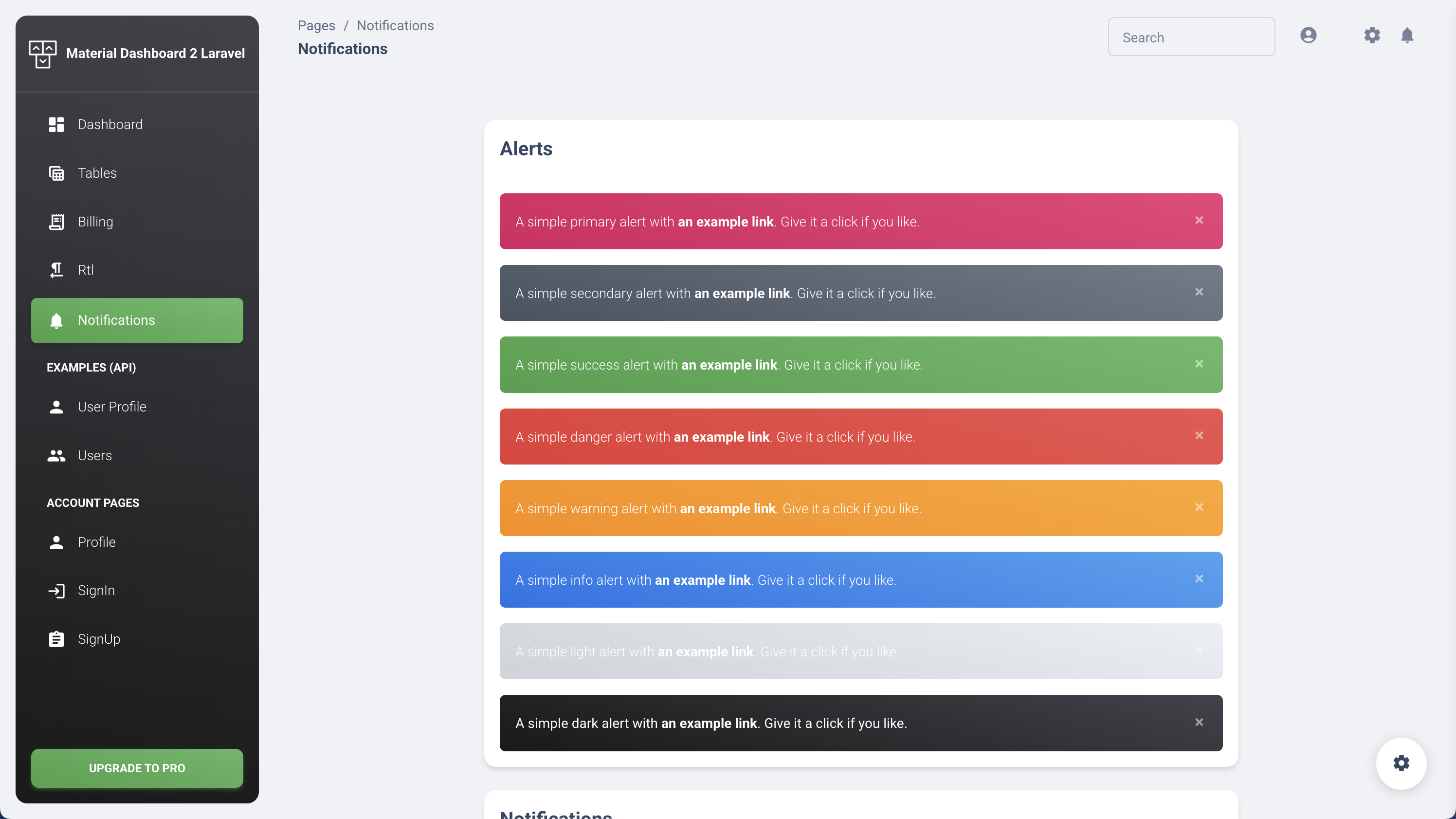Dismiss the warning alert

(1199, 507)
